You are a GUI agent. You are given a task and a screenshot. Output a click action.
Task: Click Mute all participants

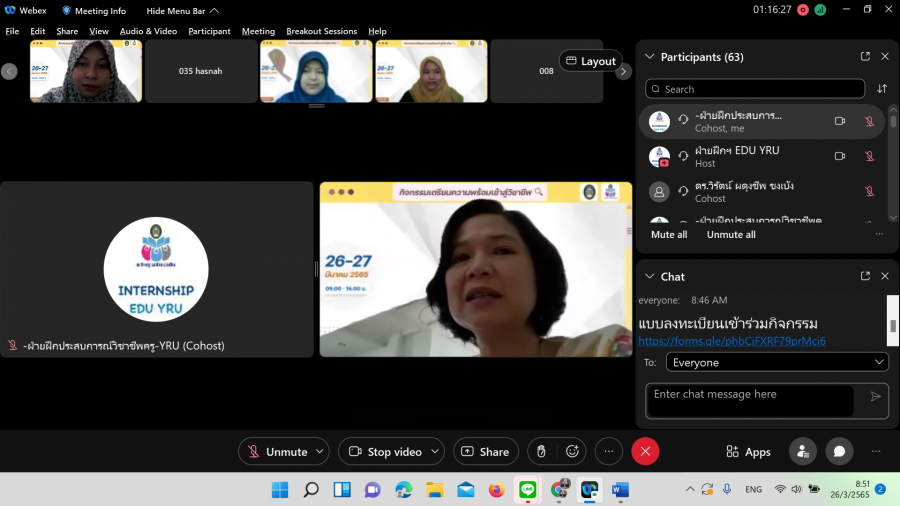point(669,235)
